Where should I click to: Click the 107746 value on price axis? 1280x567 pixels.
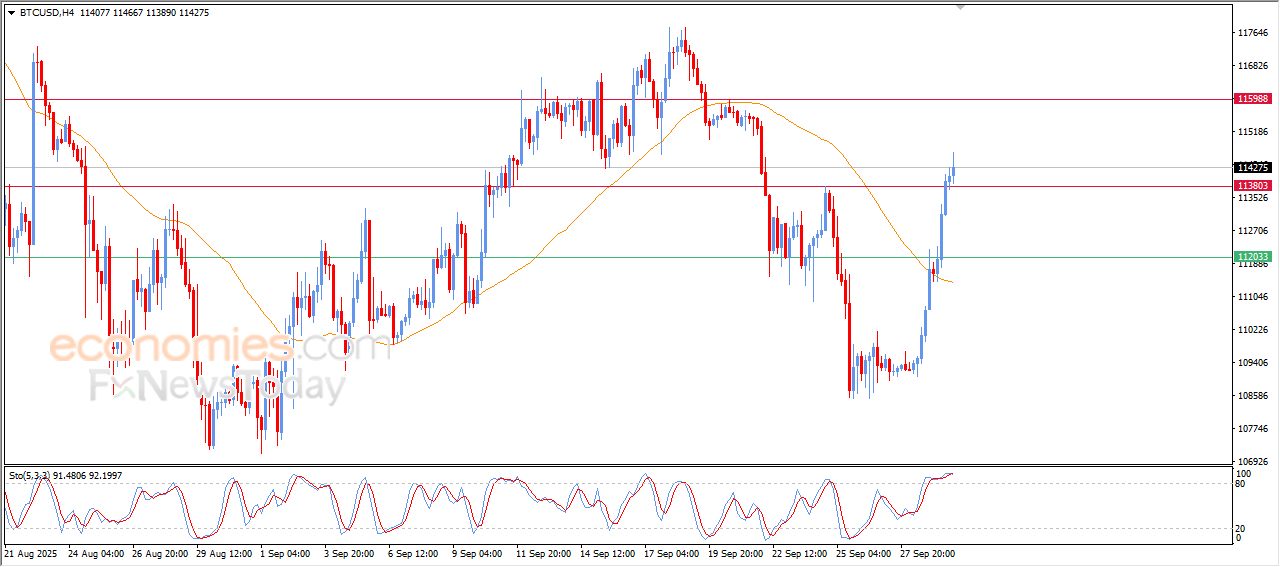click(x=1253, y=429)
